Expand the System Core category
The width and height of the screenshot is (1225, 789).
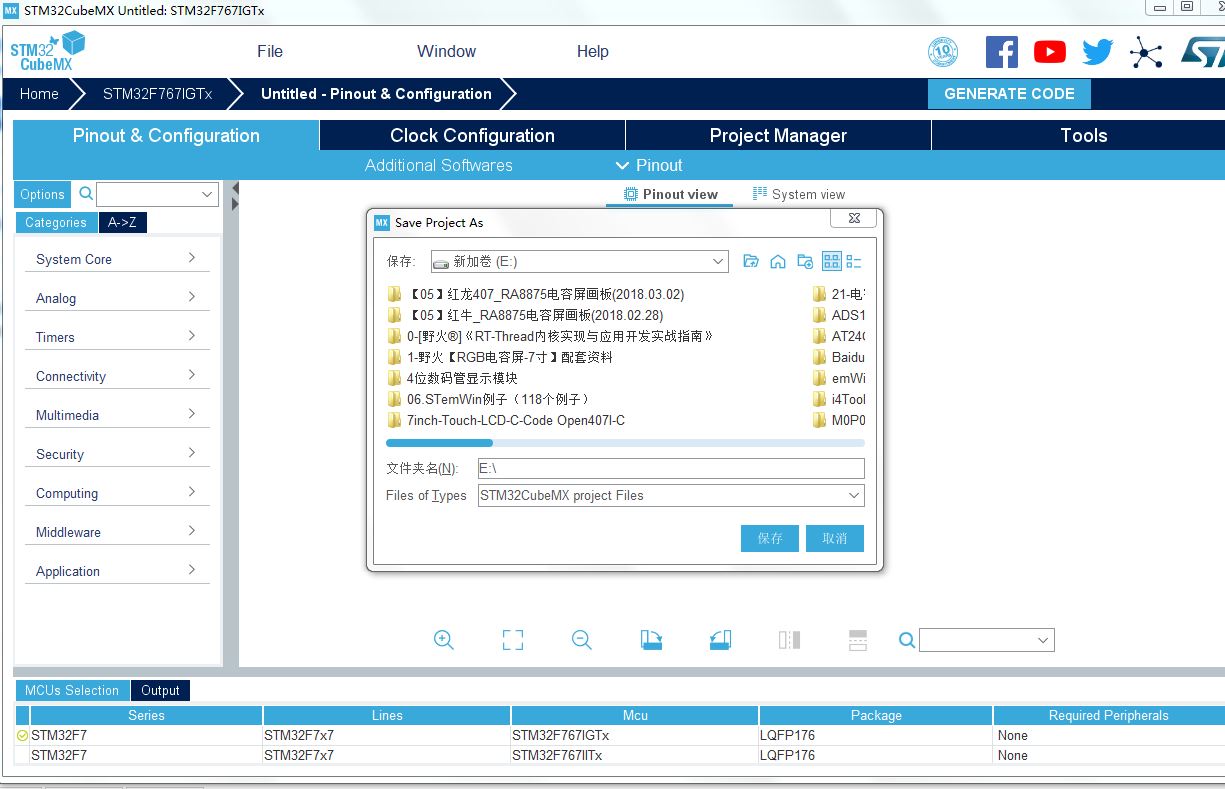[x=117, y=259]
